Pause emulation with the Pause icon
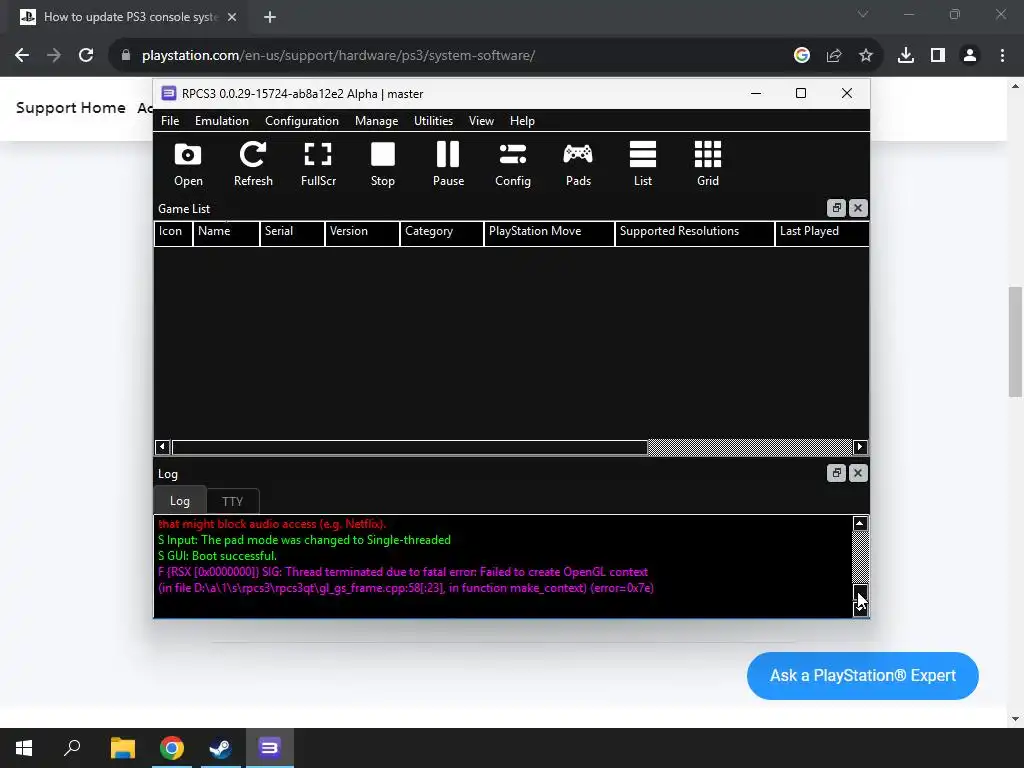This screenshot has height=768, width=1024. point(448,165)
